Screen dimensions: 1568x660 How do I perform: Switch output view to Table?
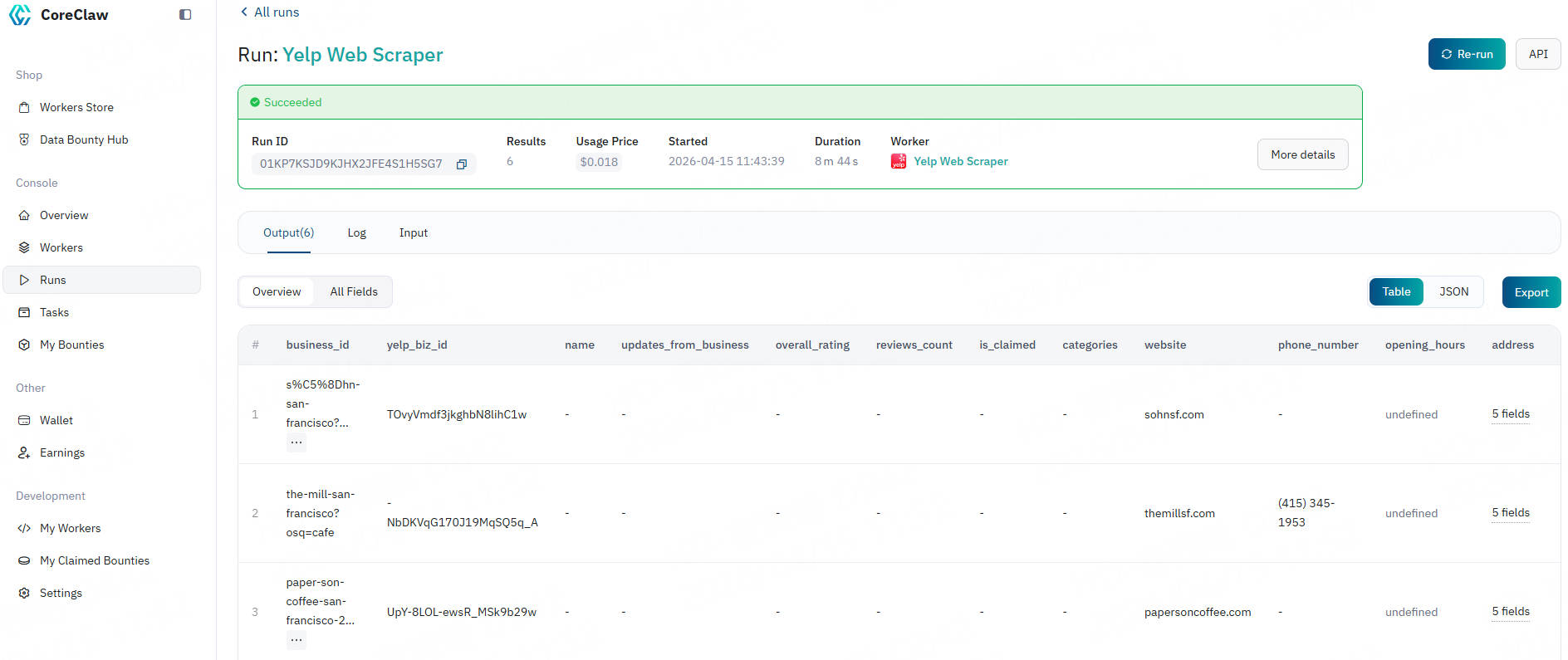point(1396,292)
